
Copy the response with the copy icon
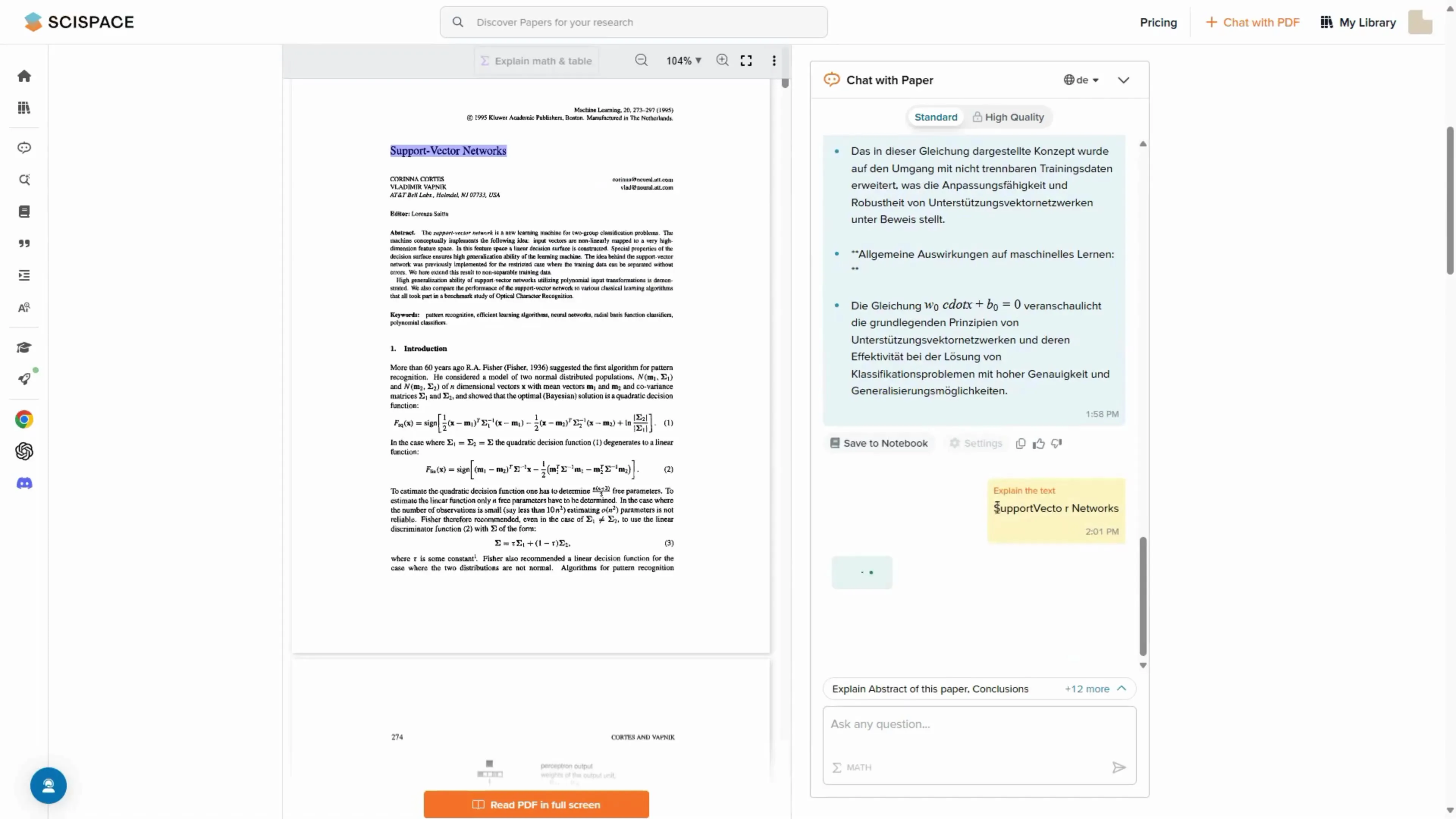coord(1020,444)
